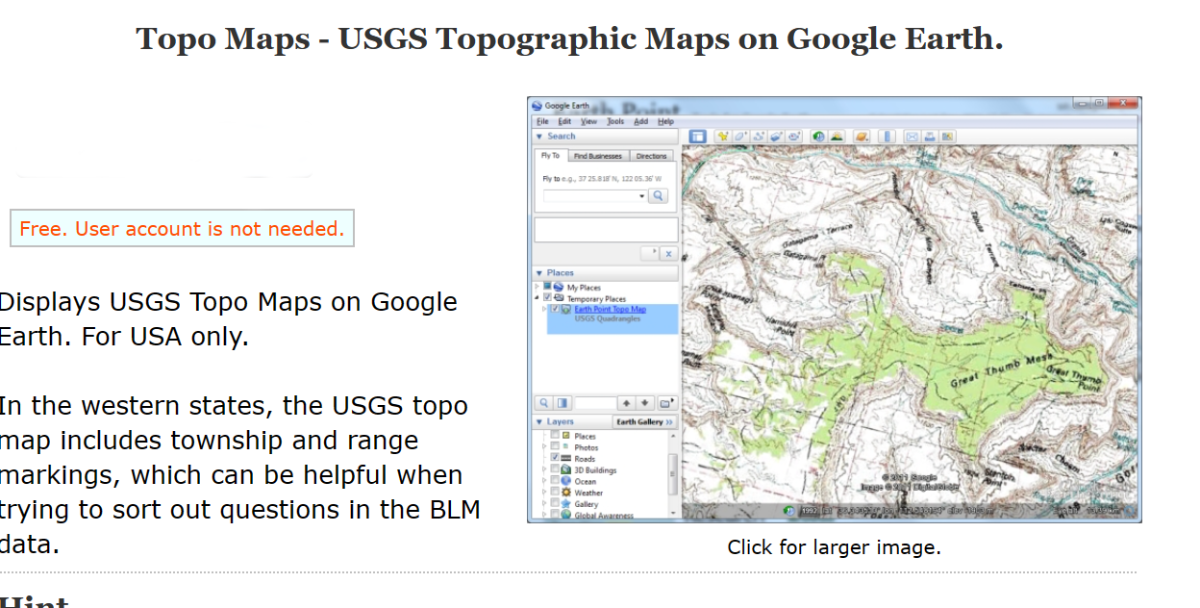Screen dimensions: 1200x608
Task: Click the 'Click for larger image.' caption
Action: 834,547
